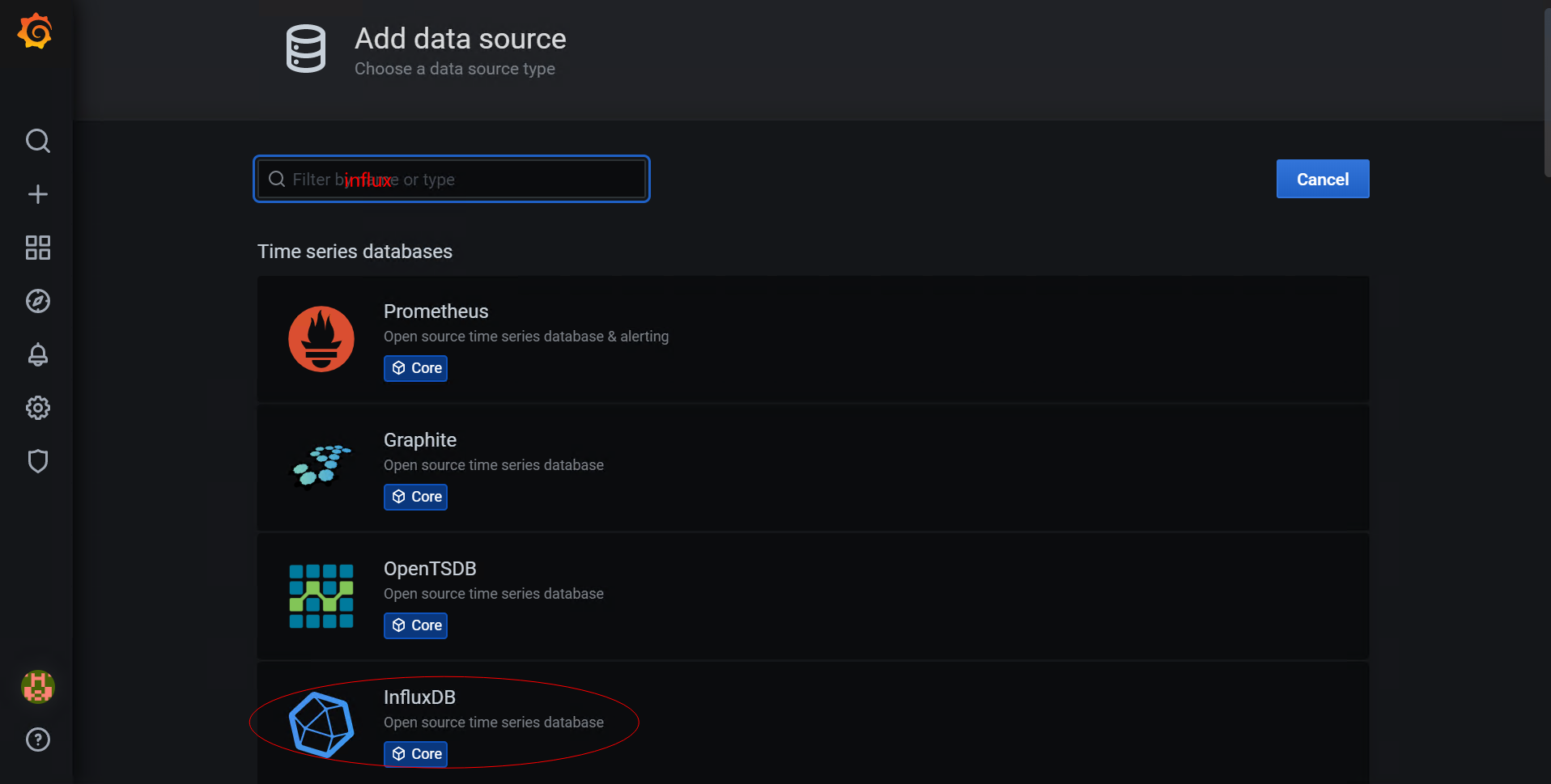Viewport: 1551px width, 784px height.
Task: Select the Prometheus data source
Action: click(436, 311)
